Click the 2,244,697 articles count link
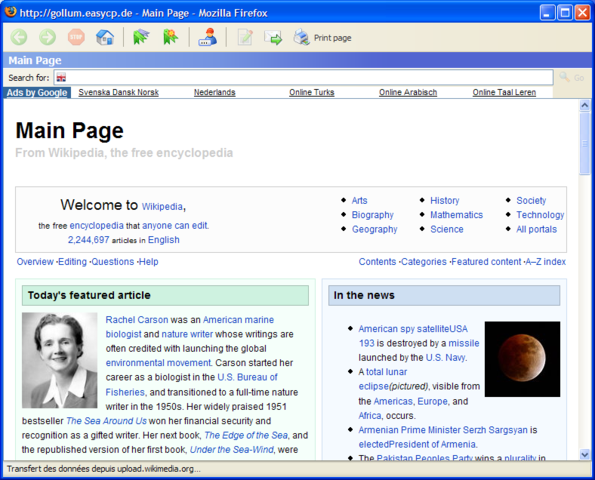 click(88, 240)
